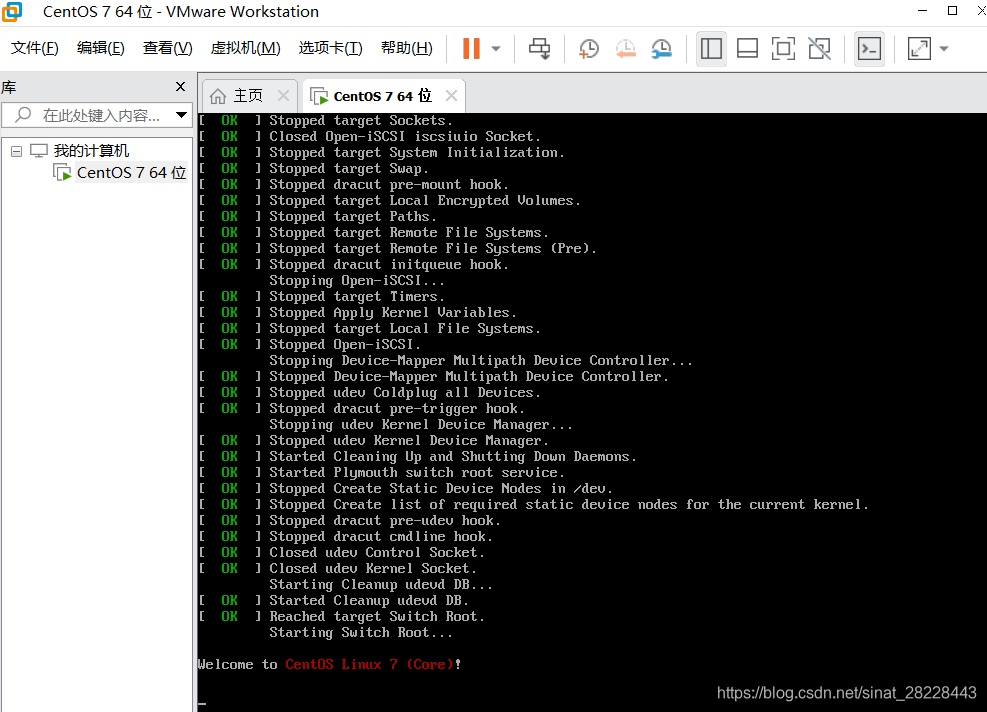Click the stretch guest display icon

pyautogui.click(x=919, y=48)
